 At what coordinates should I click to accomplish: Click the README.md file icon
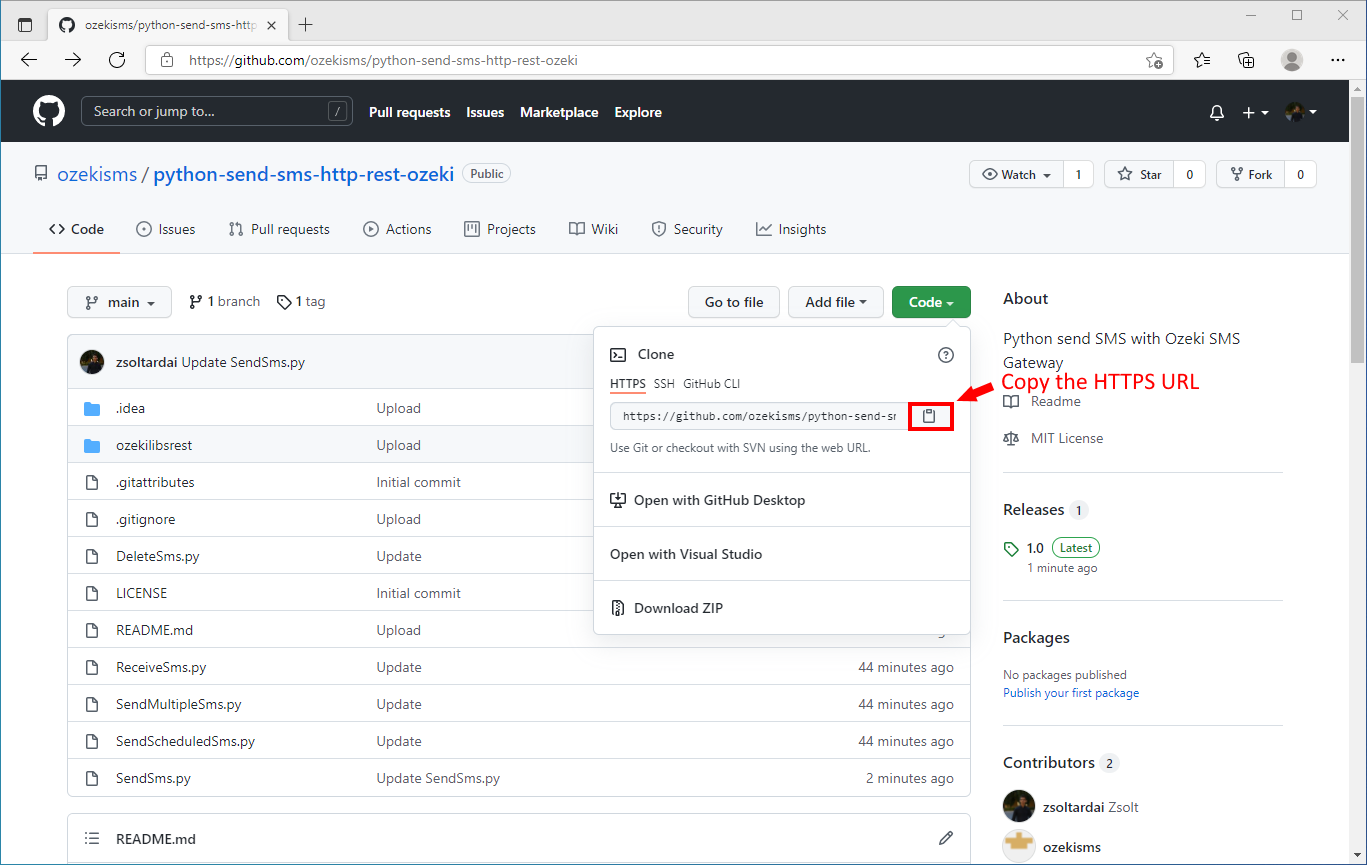(91, 630)
